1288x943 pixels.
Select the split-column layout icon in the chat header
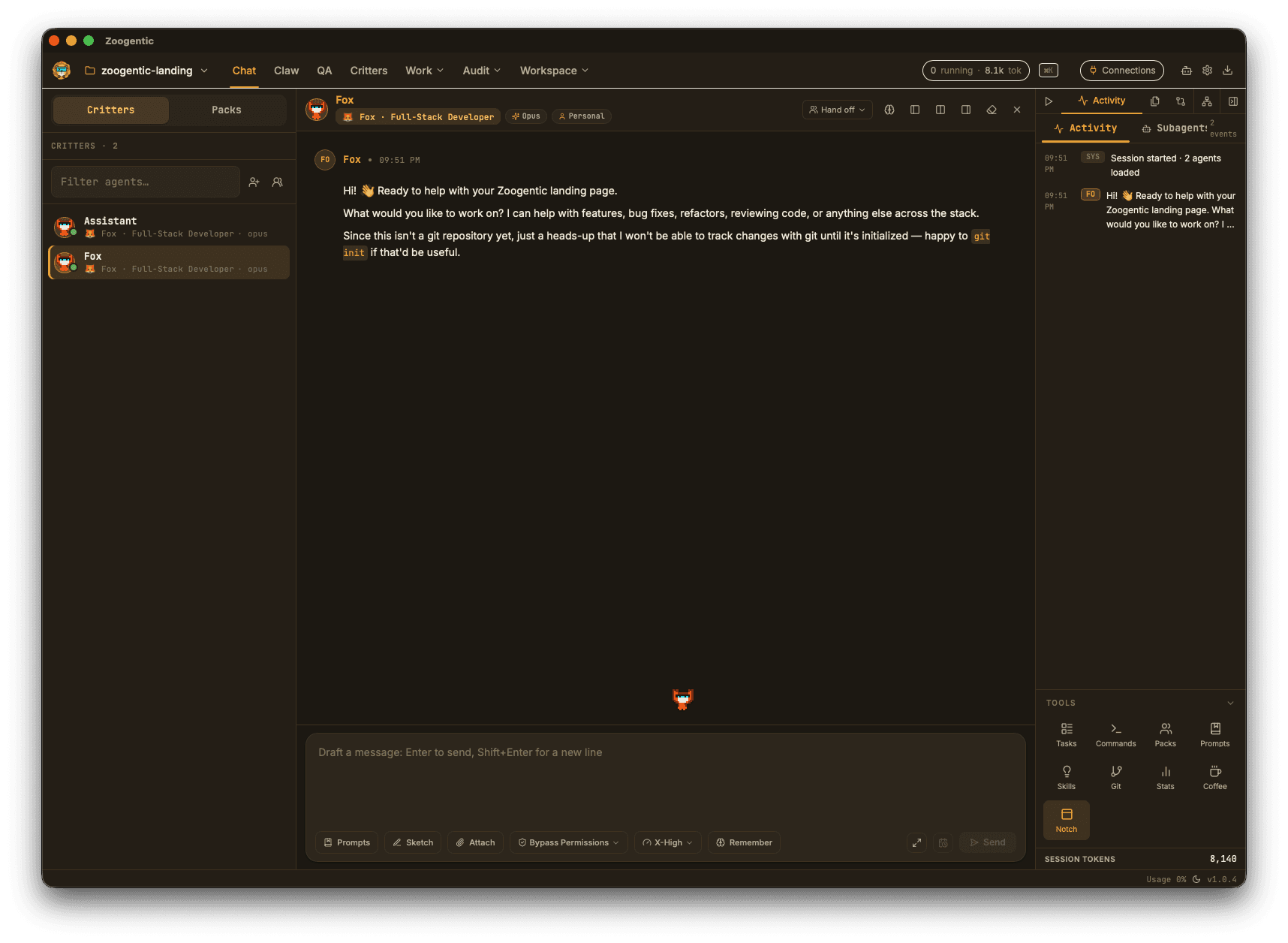point(940,110)
